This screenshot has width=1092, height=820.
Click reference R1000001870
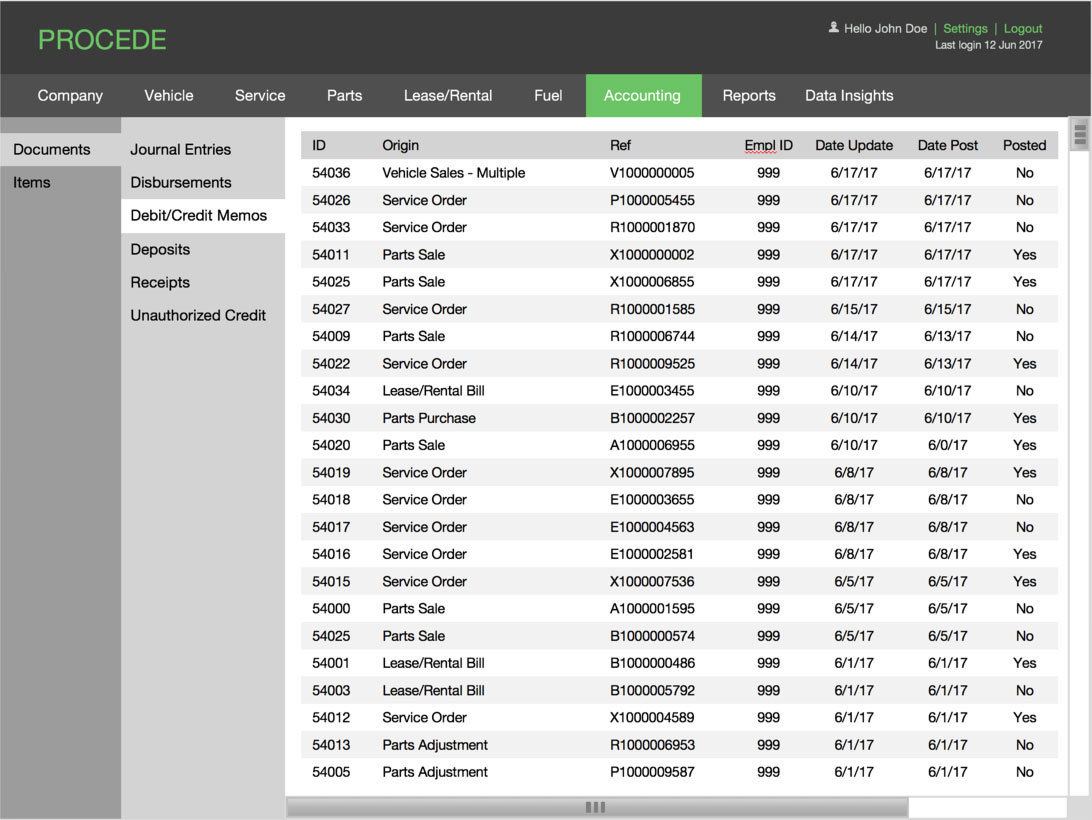(652, 227)
